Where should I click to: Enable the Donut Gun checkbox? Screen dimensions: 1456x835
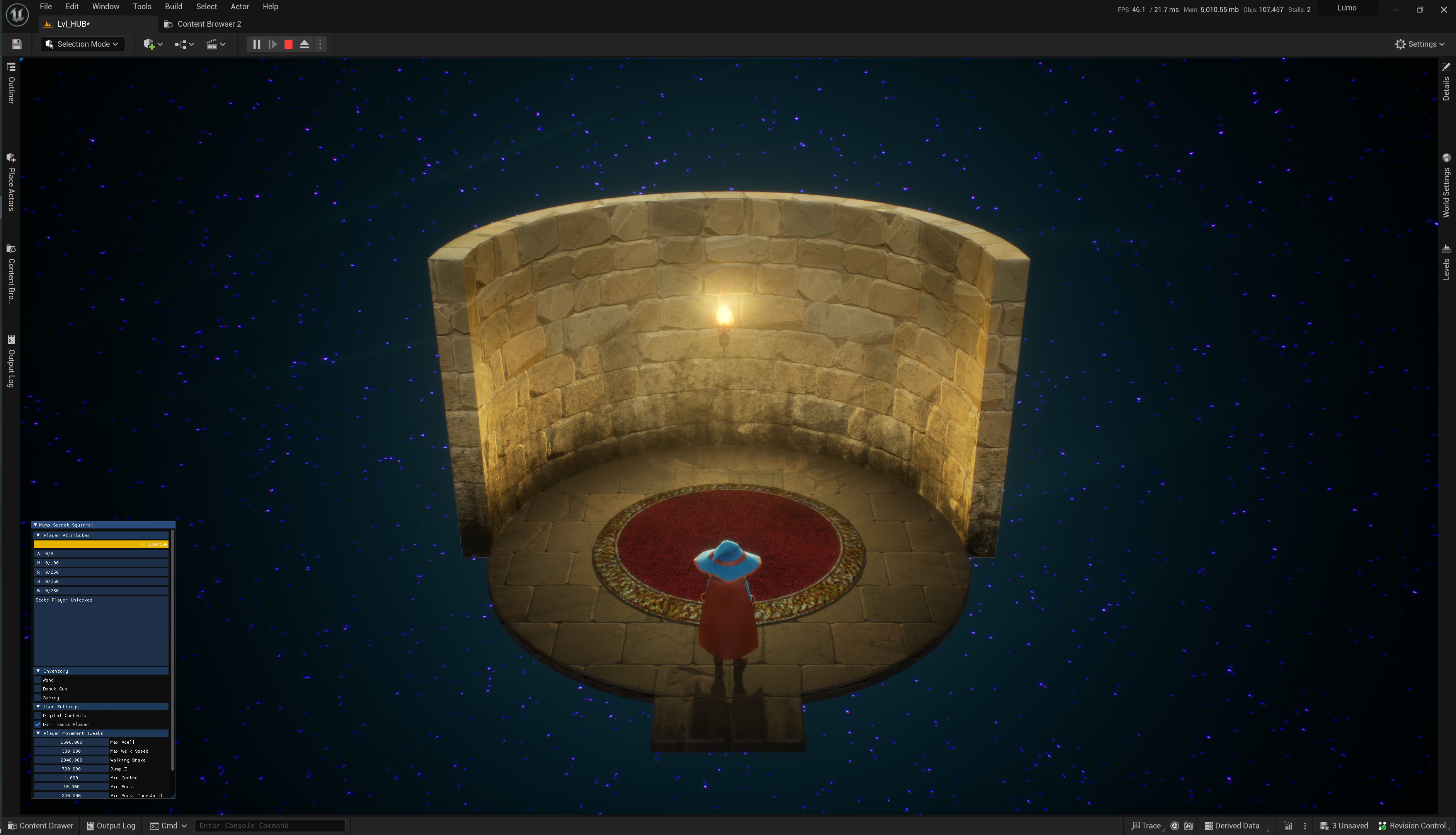(38, 689)
